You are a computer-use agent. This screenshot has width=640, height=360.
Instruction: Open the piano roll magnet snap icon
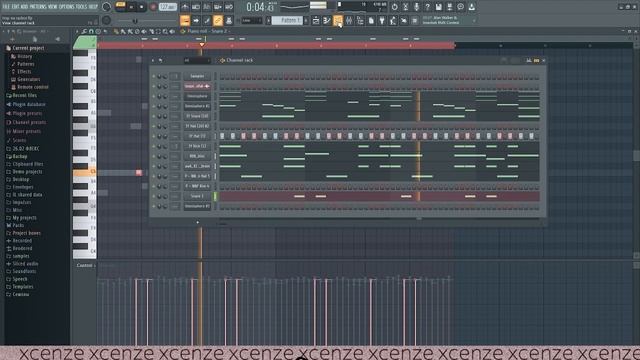[x=91, y=31]
